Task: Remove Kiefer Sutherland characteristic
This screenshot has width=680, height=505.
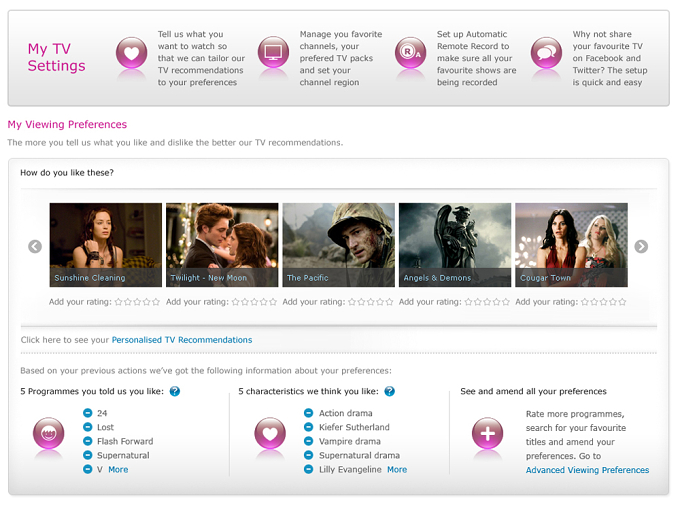Action: (x=308, y=427)
